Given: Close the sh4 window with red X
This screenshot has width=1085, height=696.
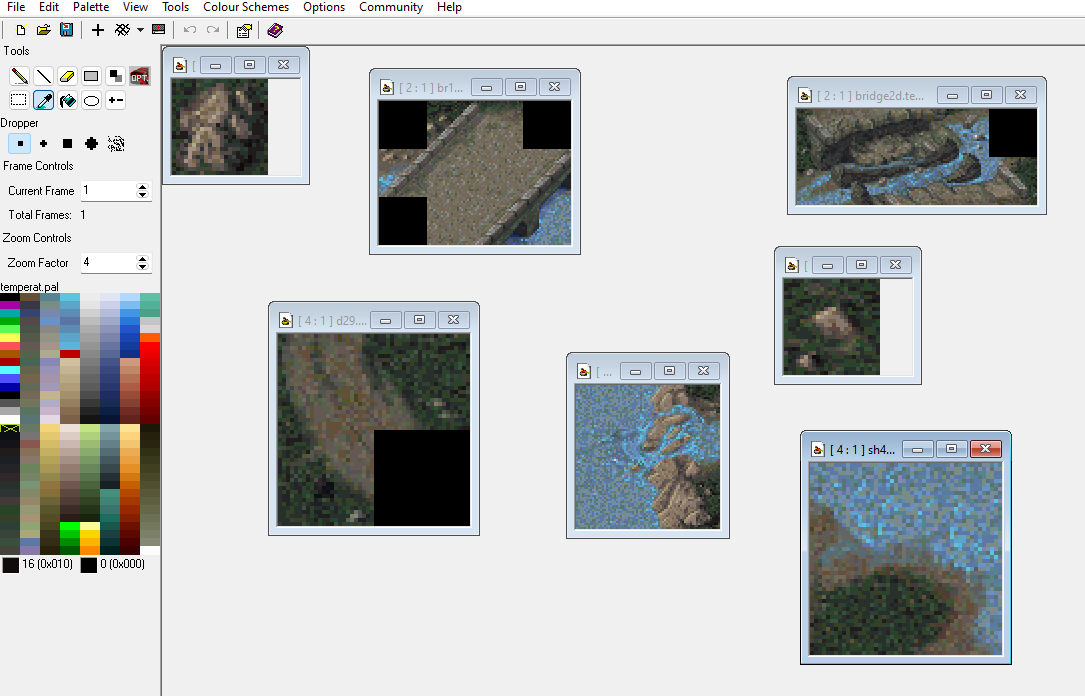Looking at the screenshot, I should (x=985, y=449).
